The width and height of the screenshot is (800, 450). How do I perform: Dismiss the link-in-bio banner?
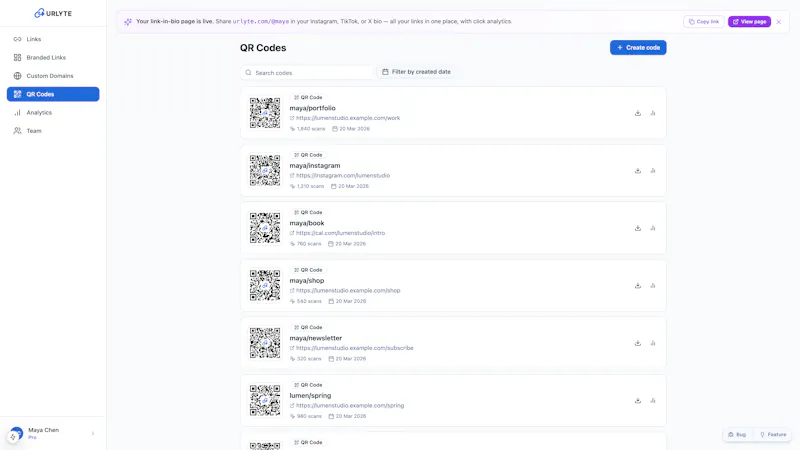point(779,22)
